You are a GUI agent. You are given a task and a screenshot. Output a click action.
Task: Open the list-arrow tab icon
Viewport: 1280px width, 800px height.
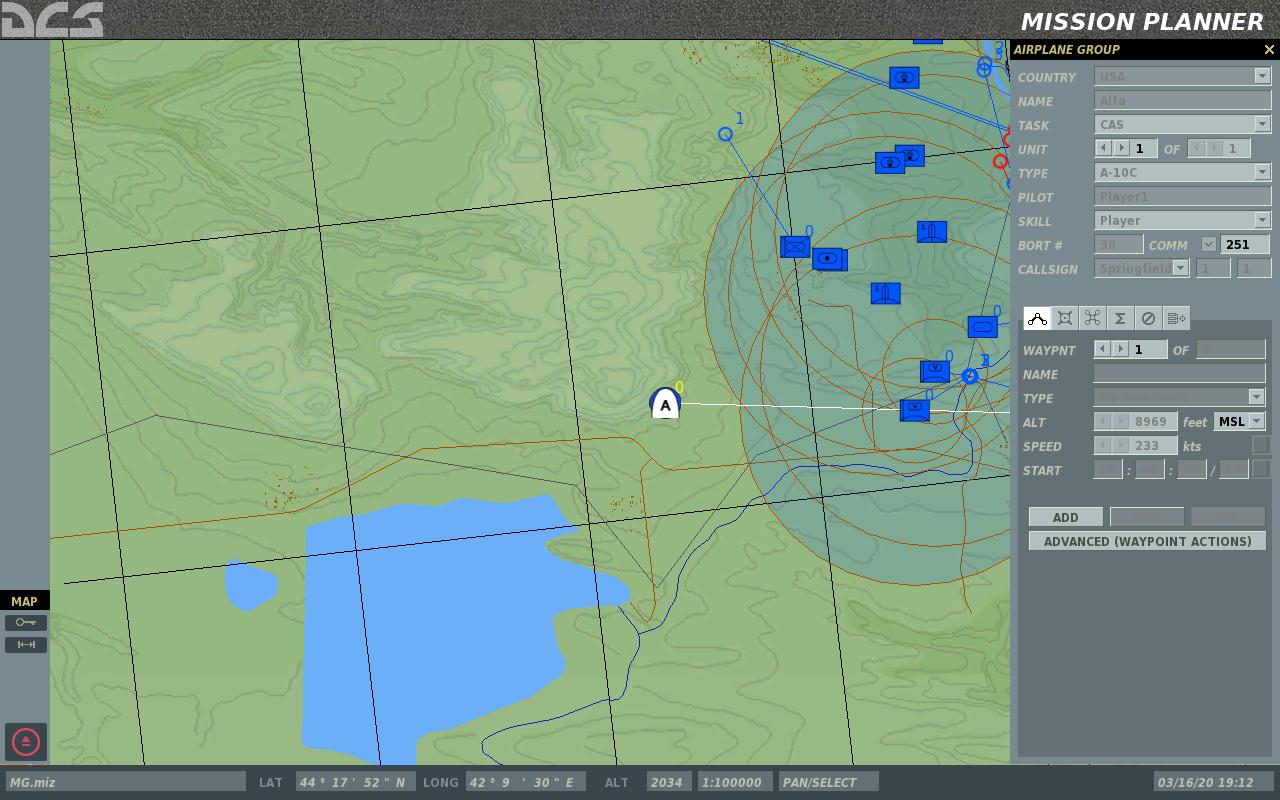pos(1176,318)
